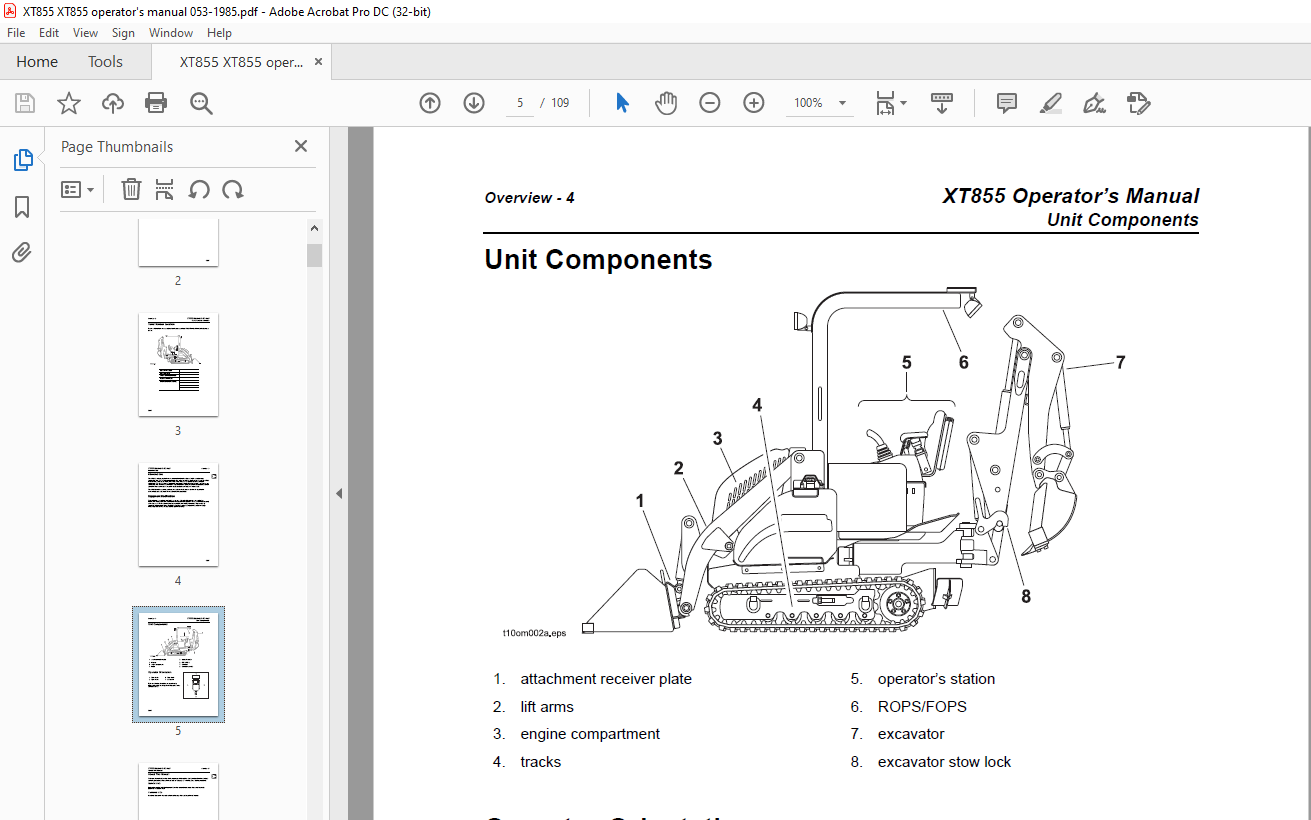Switch to the Tools tab

(x=105, y=62)
